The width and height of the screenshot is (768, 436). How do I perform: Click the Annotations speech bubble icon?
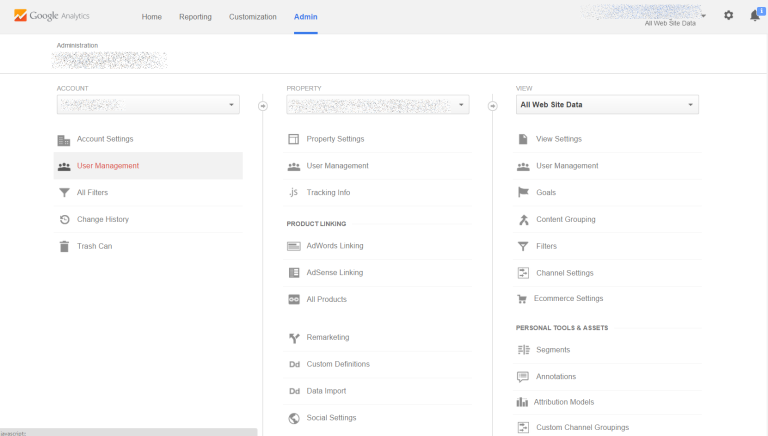pos(523,377)
